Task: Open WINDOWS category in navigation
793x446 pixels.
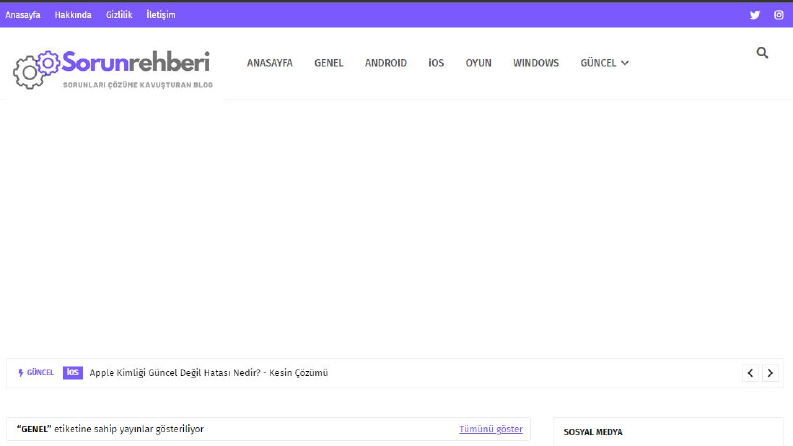Action: tap(536, 63)
